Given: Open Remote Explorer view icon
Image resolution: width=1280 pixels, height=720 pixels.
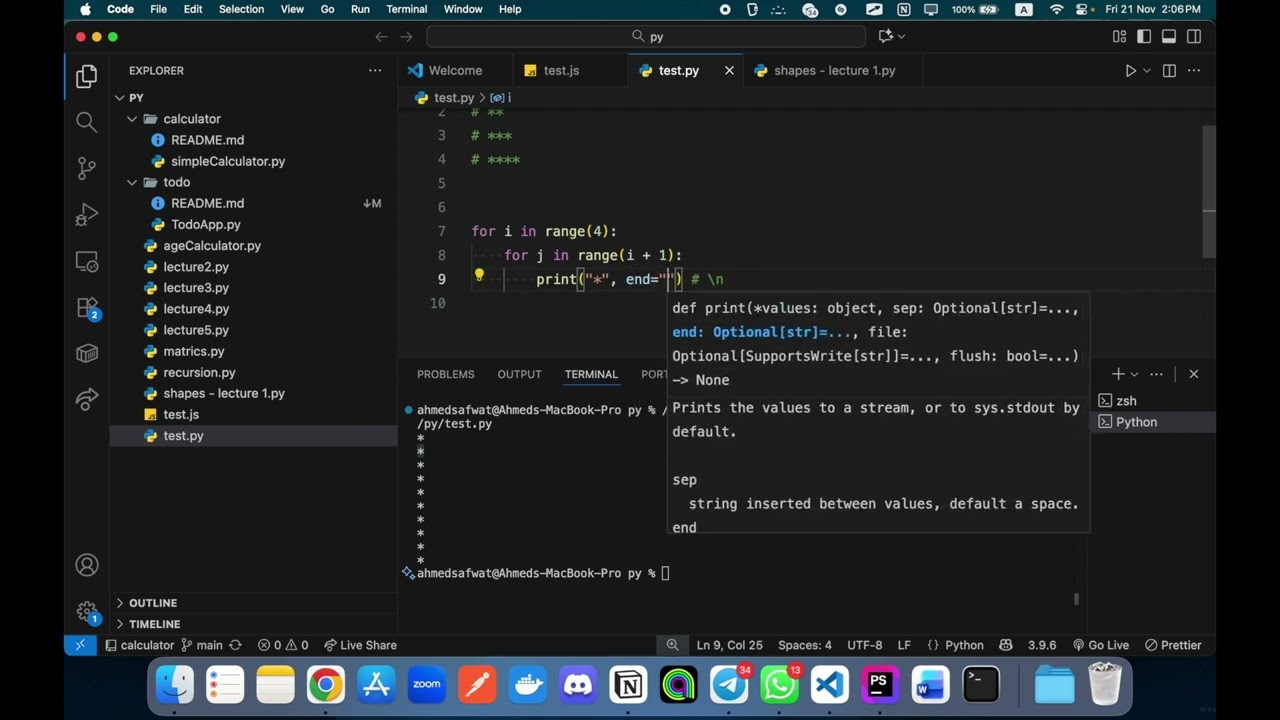Looking at the screenshot, I should (87, 262).
